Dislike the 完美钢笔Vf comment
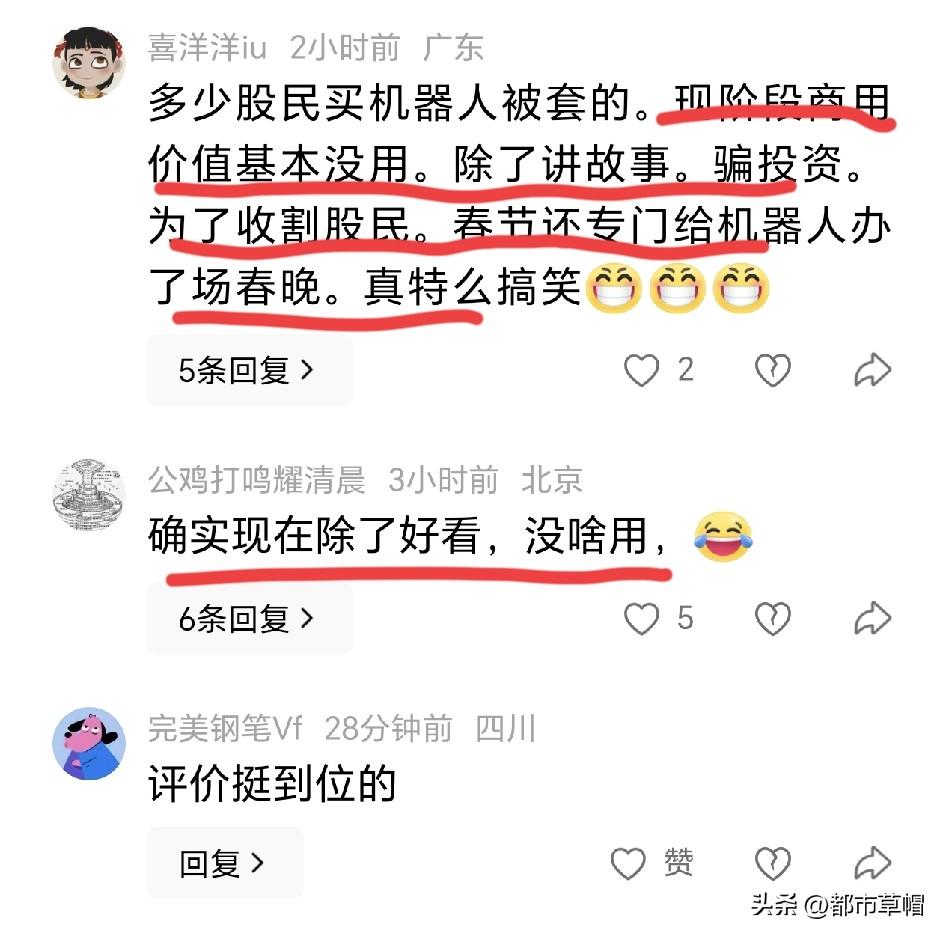946x938 pixels. tap(773, 863)
